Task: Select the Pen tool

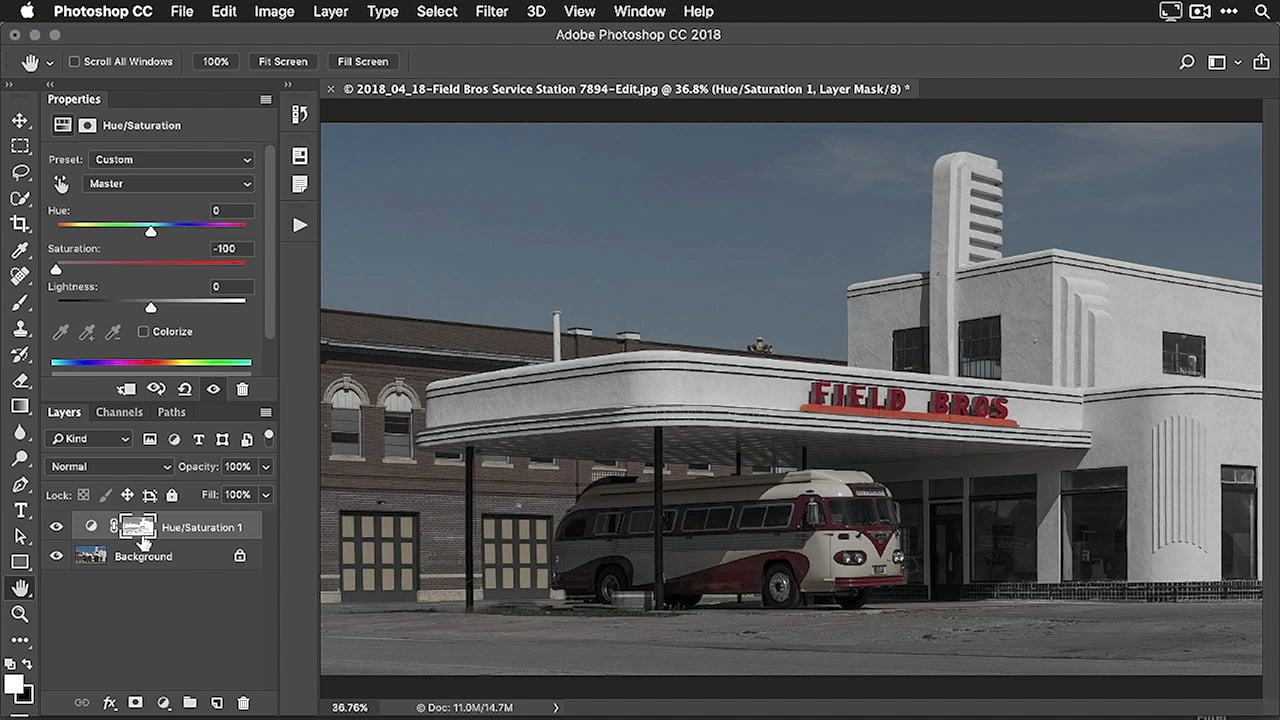Action: tap(20, 484)
